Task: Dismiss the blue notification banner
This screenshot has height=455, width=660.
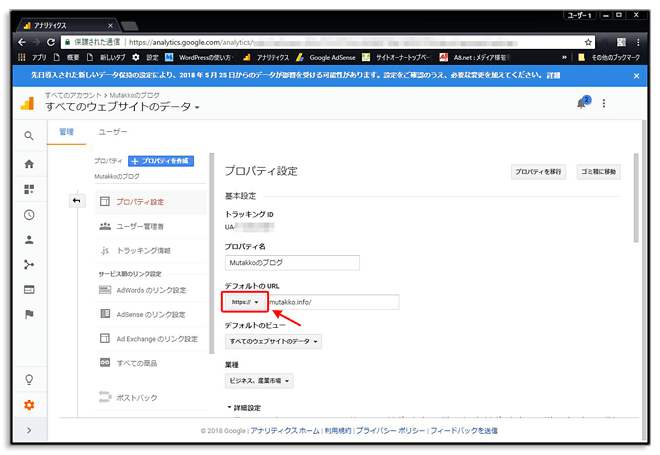Action: tap(636, 76)
